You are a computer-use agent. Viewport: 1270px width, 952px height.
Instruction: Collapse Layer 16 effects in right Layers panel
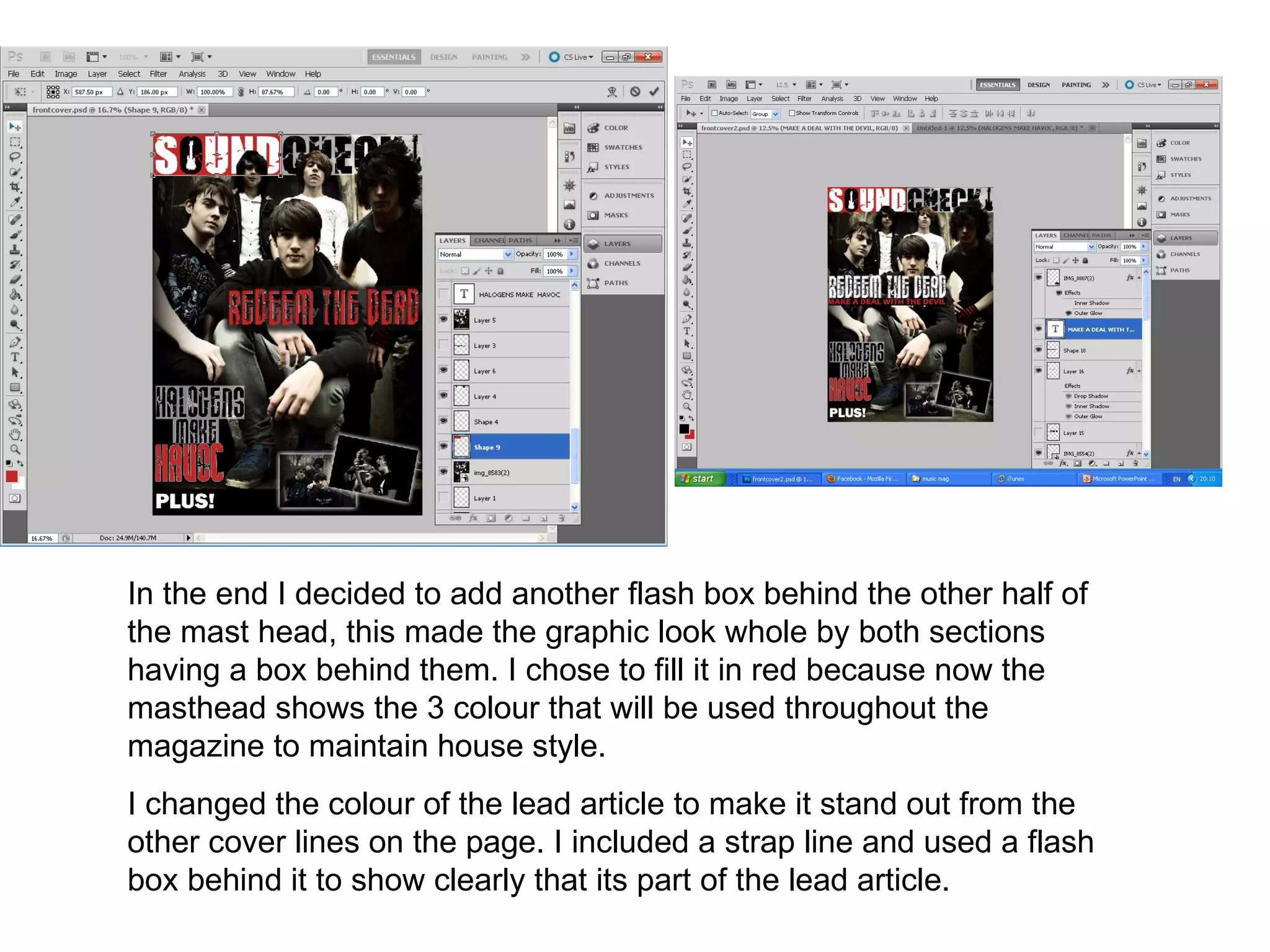(1139, 371)
